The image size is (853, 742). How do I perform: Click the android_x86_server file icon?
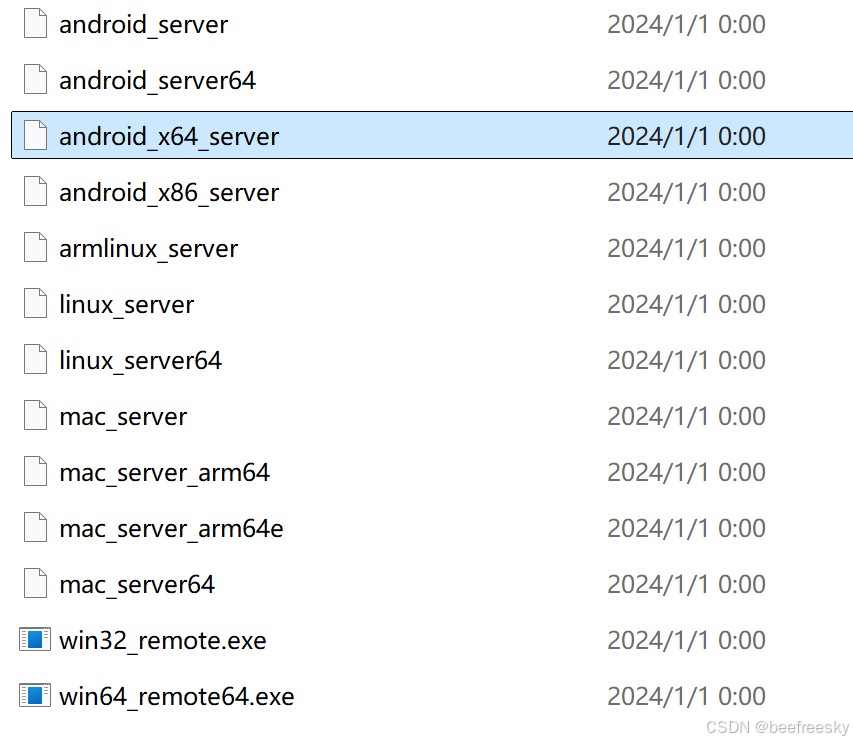tap(35, 191)
